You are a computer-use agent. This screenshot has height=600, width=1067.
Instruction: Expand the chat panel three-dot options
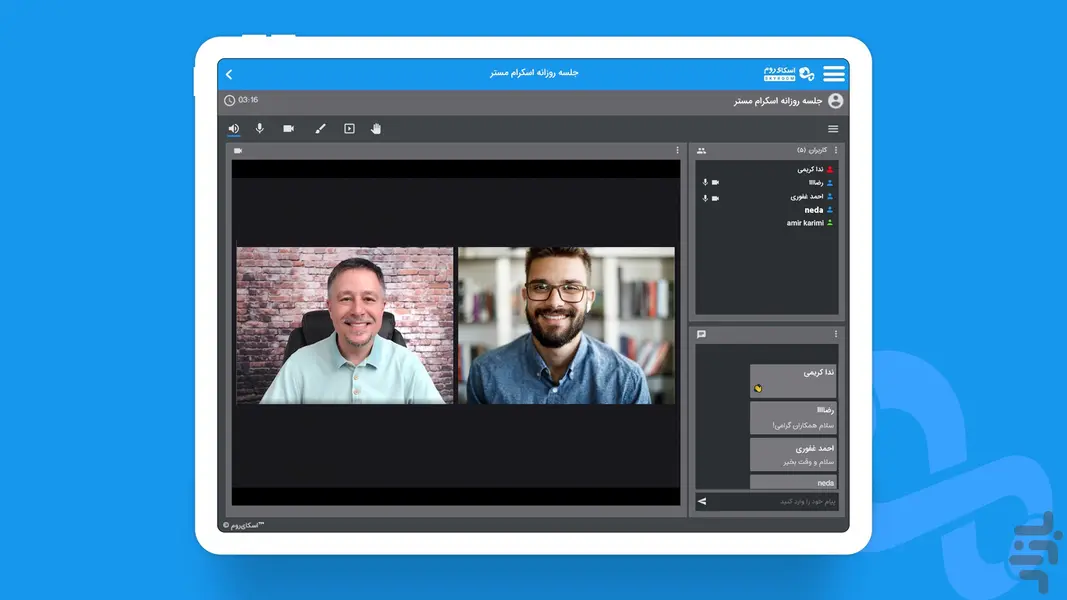tap(836, 334)
